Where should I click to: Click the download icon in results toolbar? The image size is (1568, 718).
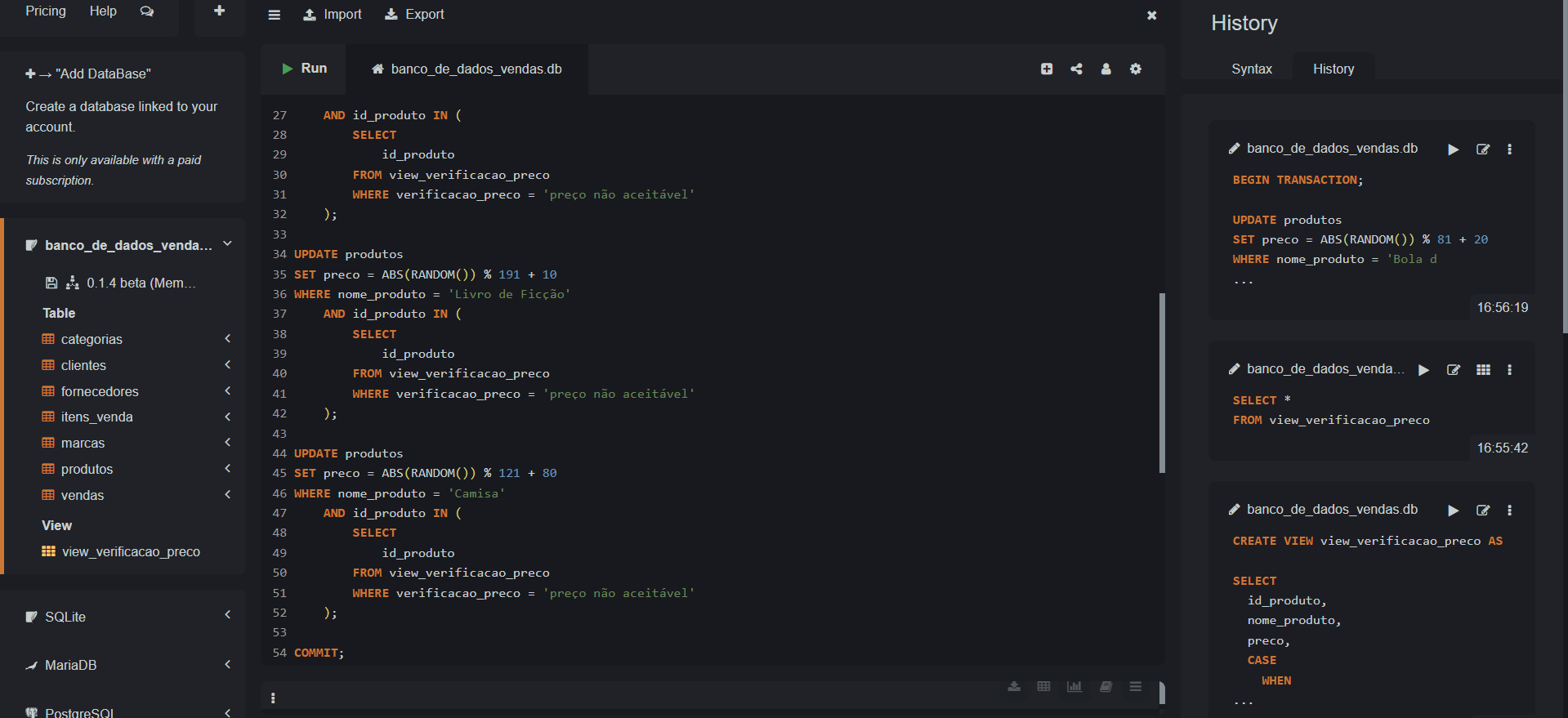click(1014, 686)
